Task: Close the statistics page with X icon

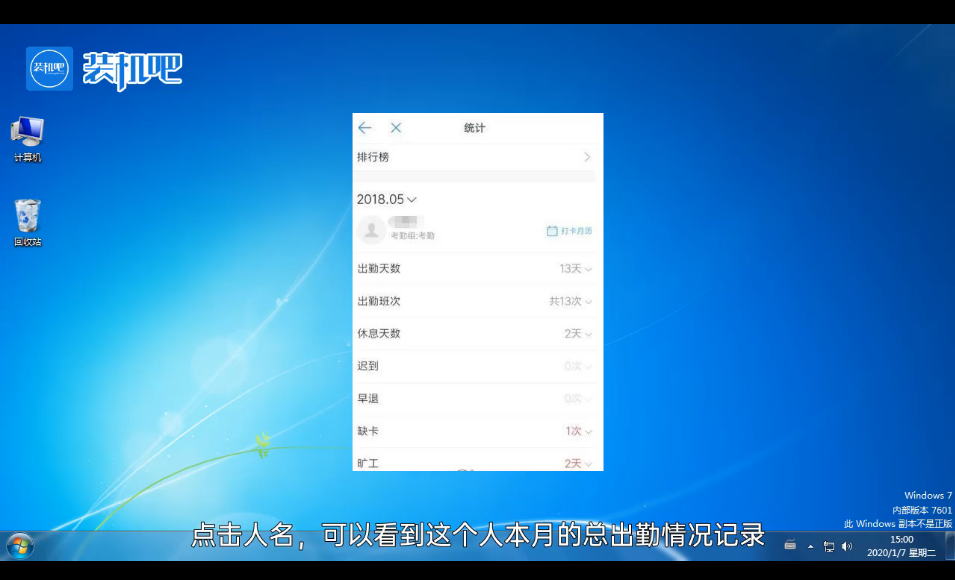Action: (396, 128)
